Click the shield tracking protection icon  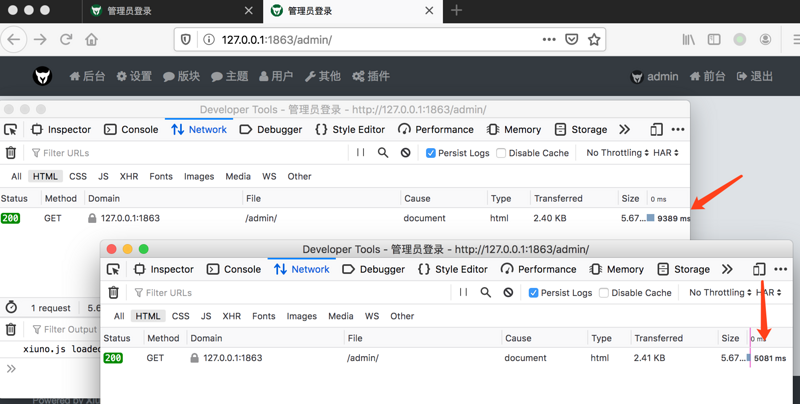tap(186, 39)
